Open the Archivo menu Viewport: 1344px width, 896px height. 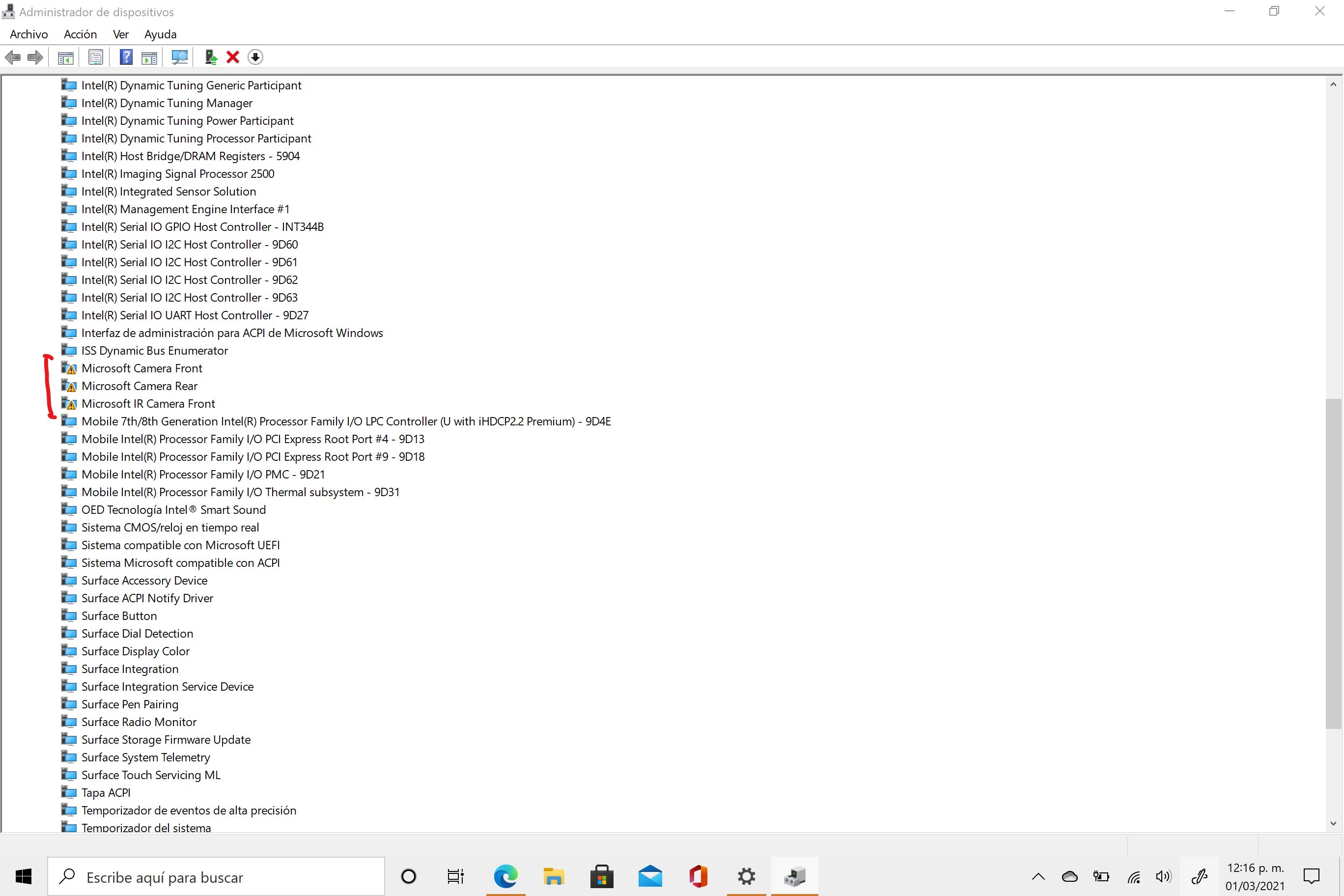28,34
